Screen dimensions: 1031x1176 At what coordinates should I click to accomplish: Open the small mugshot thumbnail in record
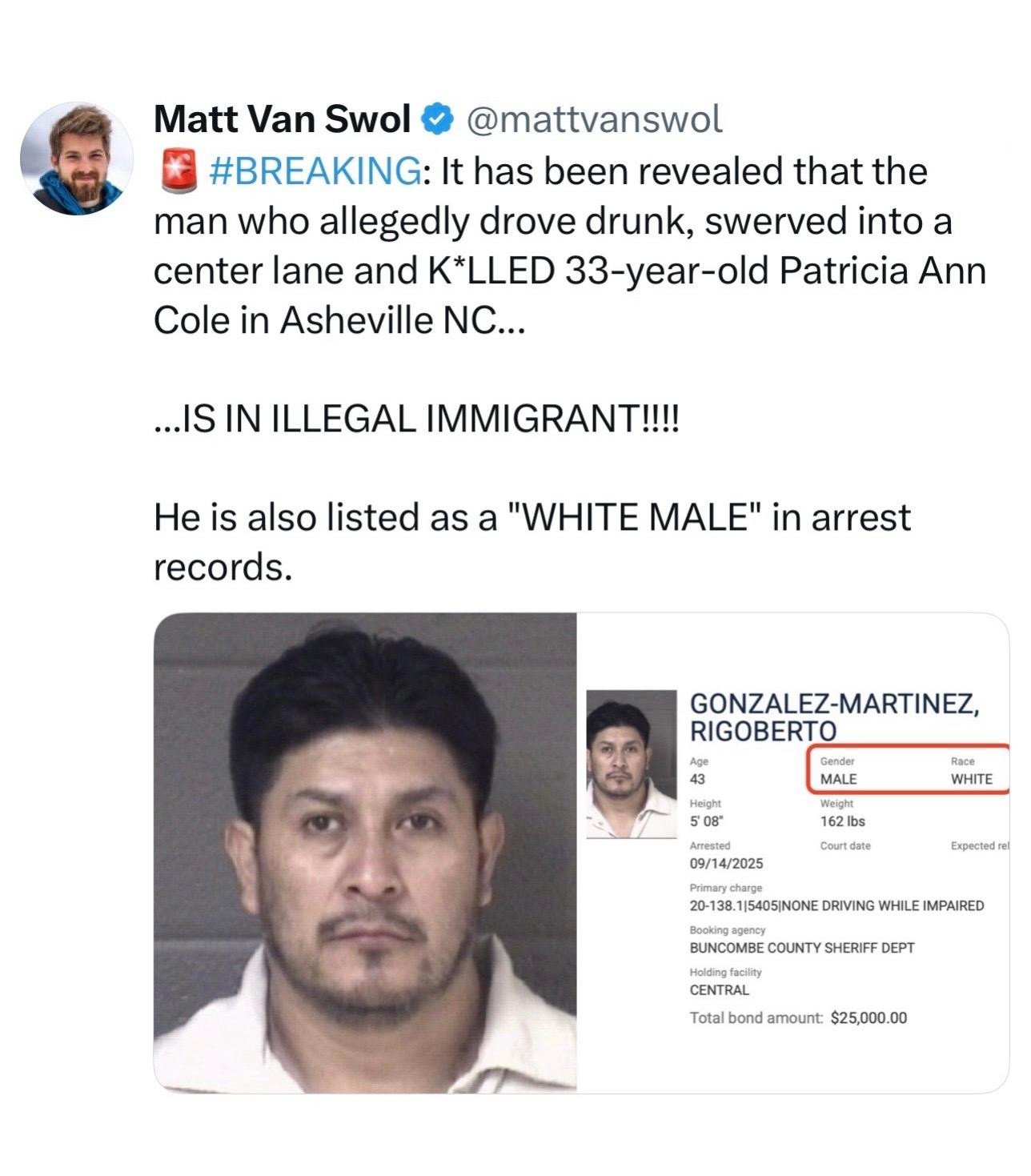[632, 764]
